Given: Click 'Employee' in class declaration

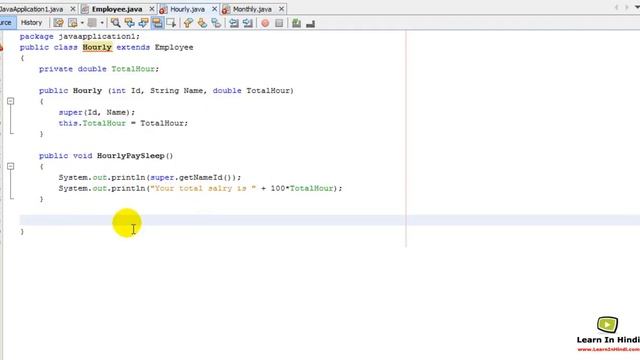Looking at the screenshot, I should pyautogui.click(x=174, y=47).
